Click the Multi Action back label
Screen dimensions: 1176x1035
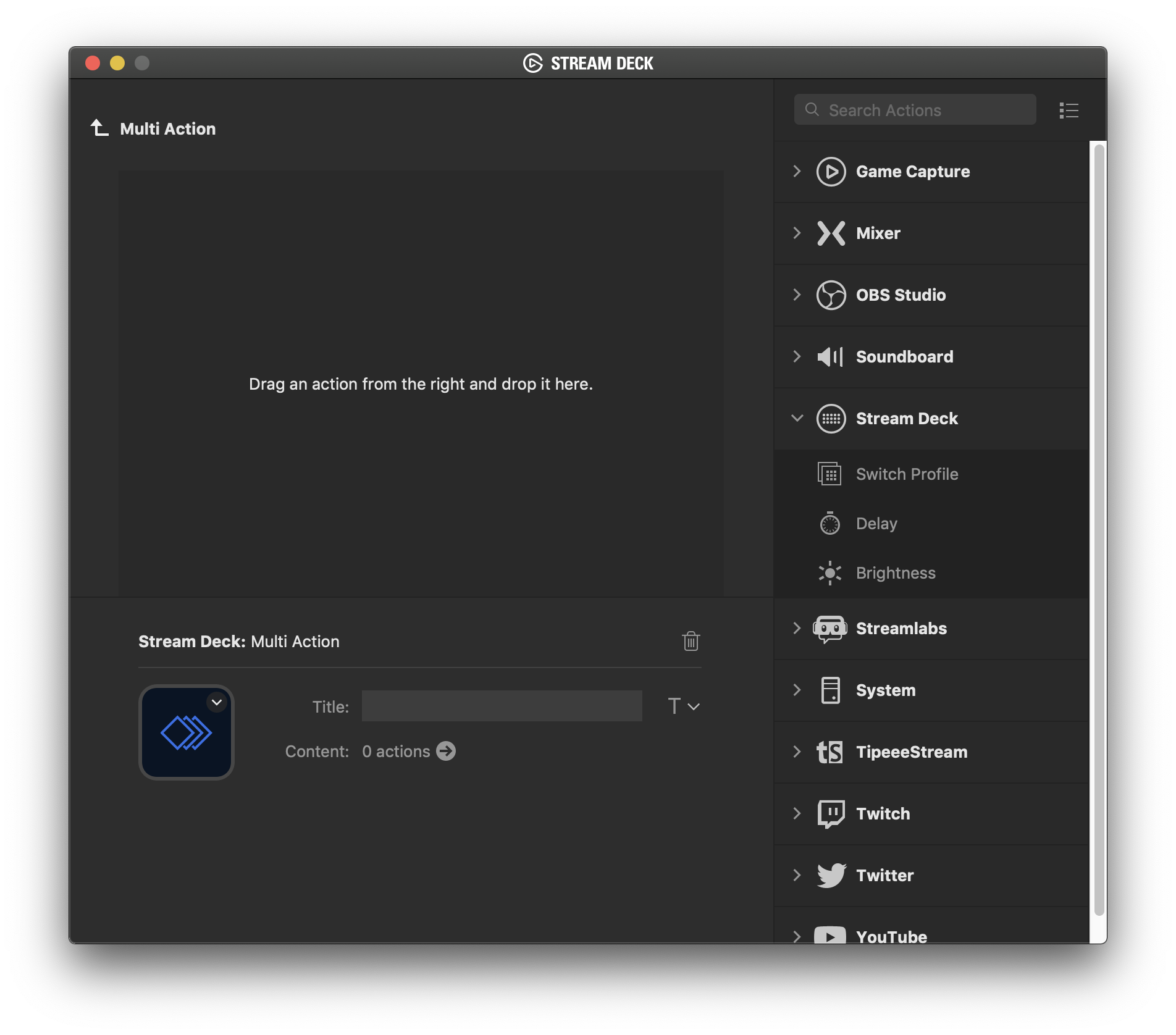tap(168, 128)
